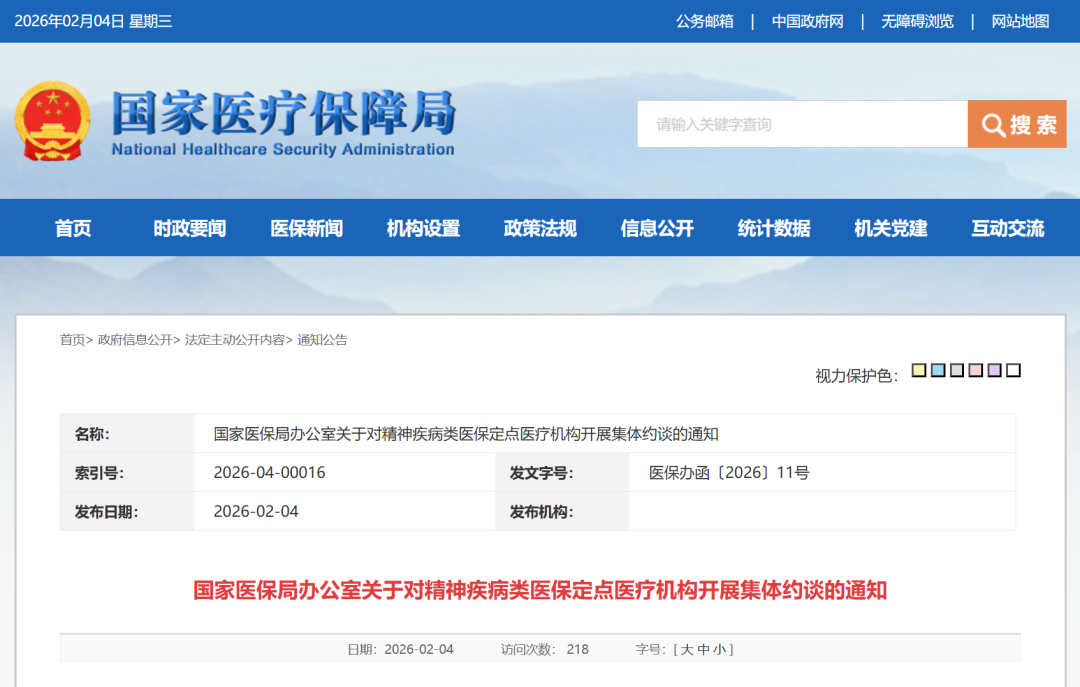The height and width of the screenshot is (687, 1080).
Task: Open the 信息公开 menu
Action: click(x=656, y=227)
